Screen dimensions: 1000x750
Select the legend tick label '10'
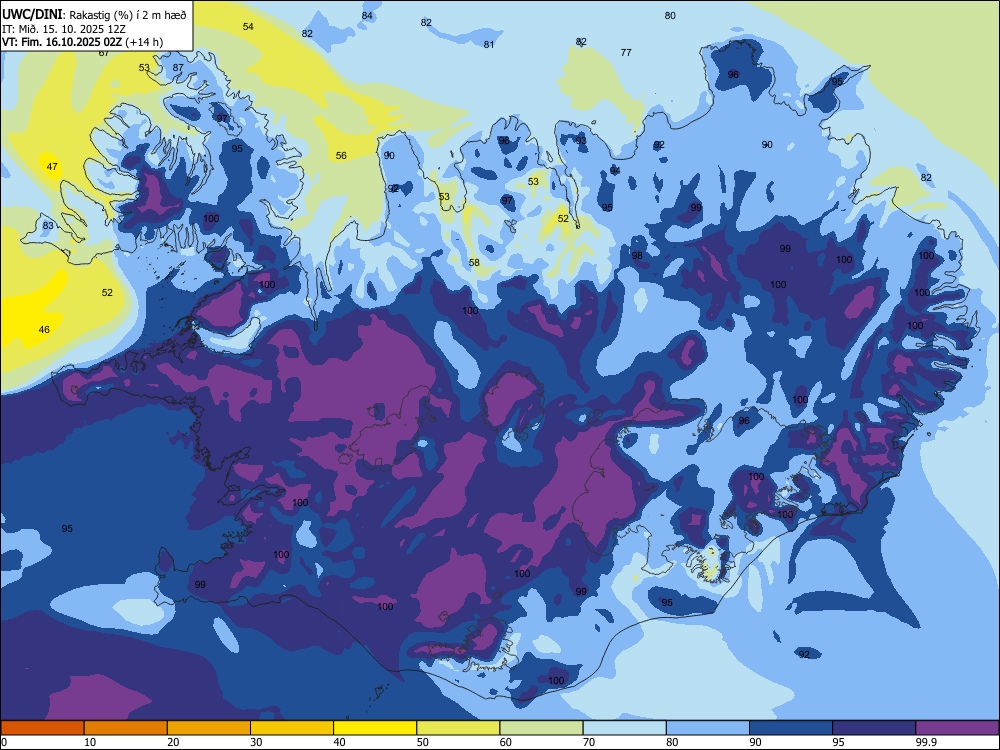click(90, 742)
